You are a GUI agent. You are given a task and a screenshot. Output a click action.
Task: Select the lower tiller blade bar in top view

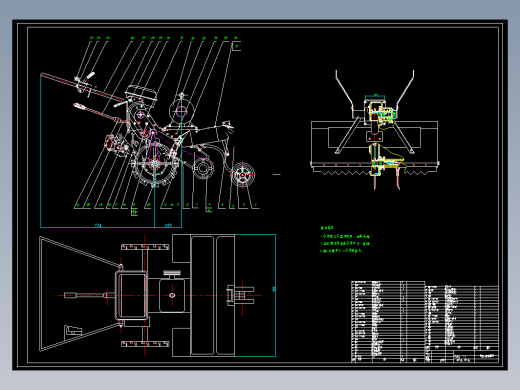[145, 344]
